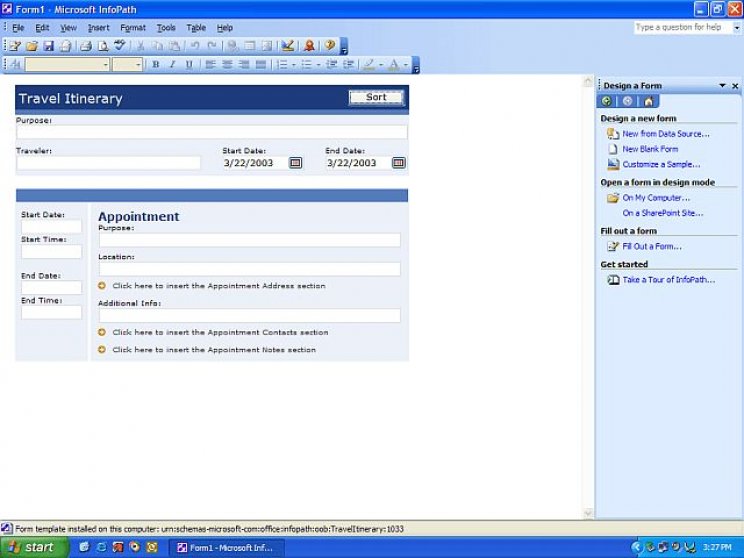Open the font color dropdown arrow
The image size is (744, 558).
coord(406,65)
